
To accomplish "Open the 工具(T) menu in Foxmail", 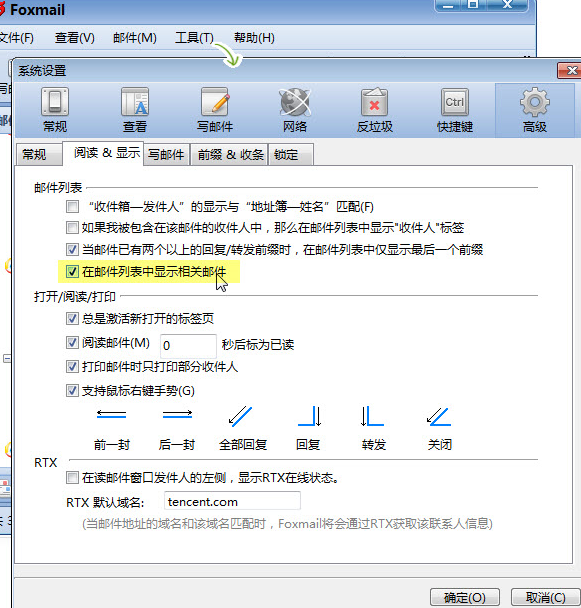I will tap(194, 38).
